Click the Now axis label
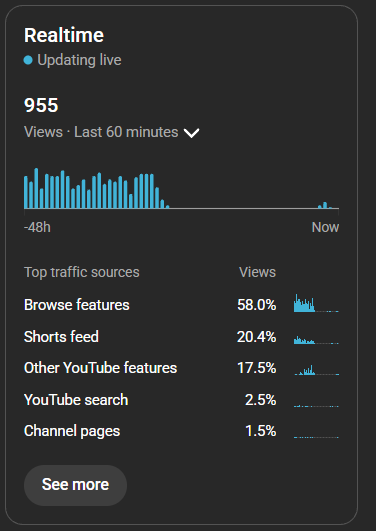 [x=325, y=227]
